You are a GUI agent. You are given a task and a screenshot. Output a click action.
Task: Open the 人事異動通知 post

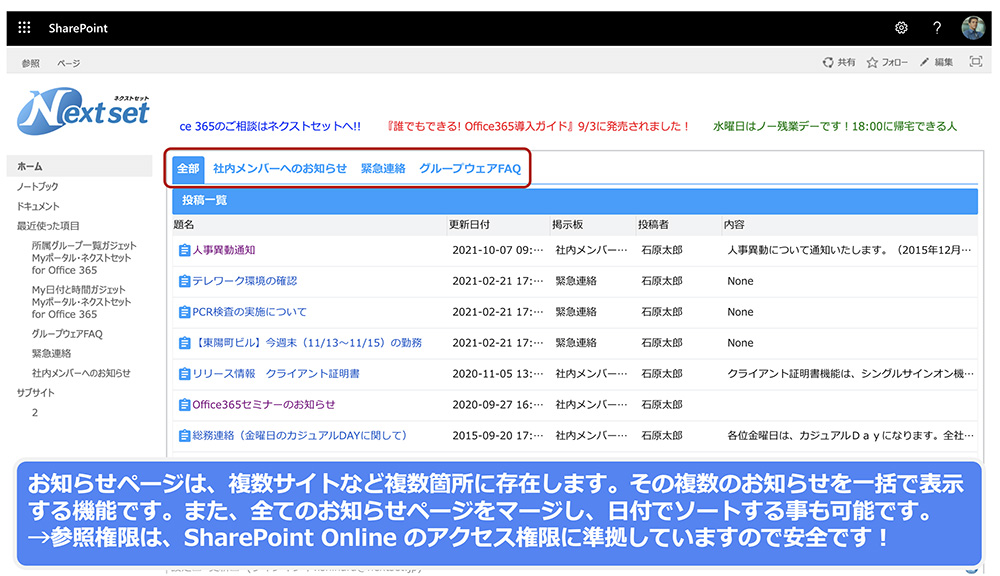click(x=224, y=250)
